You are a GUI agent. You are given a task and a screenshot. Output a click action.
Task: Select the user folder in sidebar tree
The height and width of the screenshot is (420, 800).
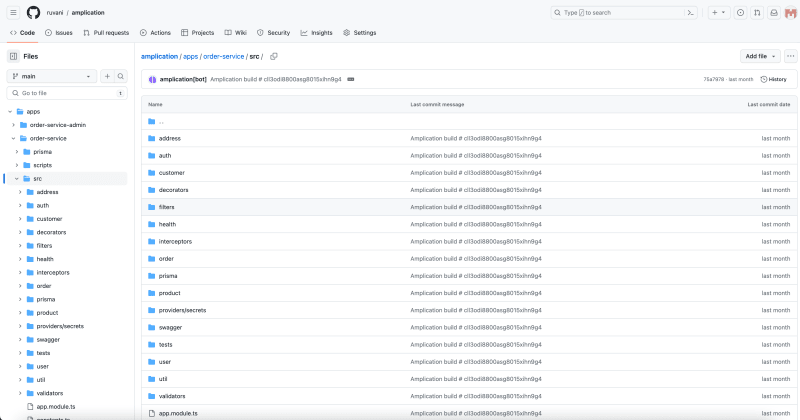pos(43,366)
